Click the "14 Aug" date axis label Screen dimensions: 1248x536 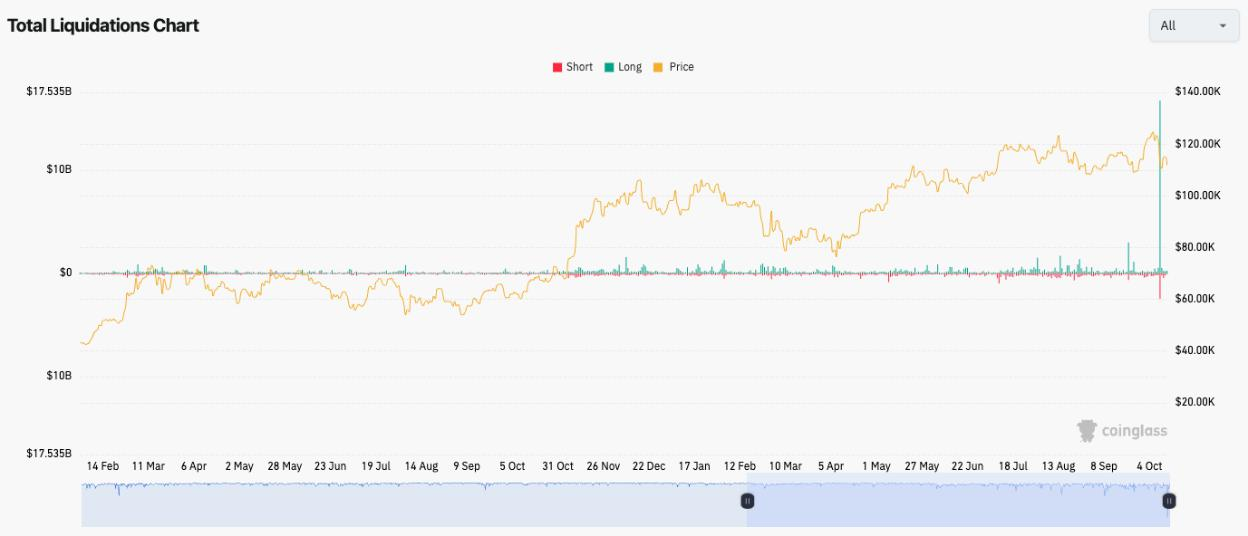(x=422, y=466)
